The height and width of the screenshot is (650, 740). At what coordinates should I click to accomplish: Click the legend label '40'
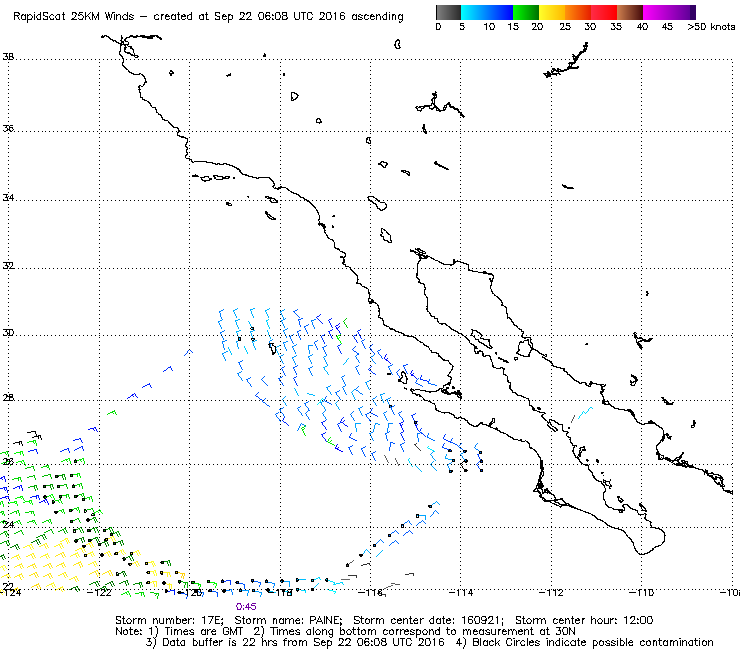click(642, 27)
